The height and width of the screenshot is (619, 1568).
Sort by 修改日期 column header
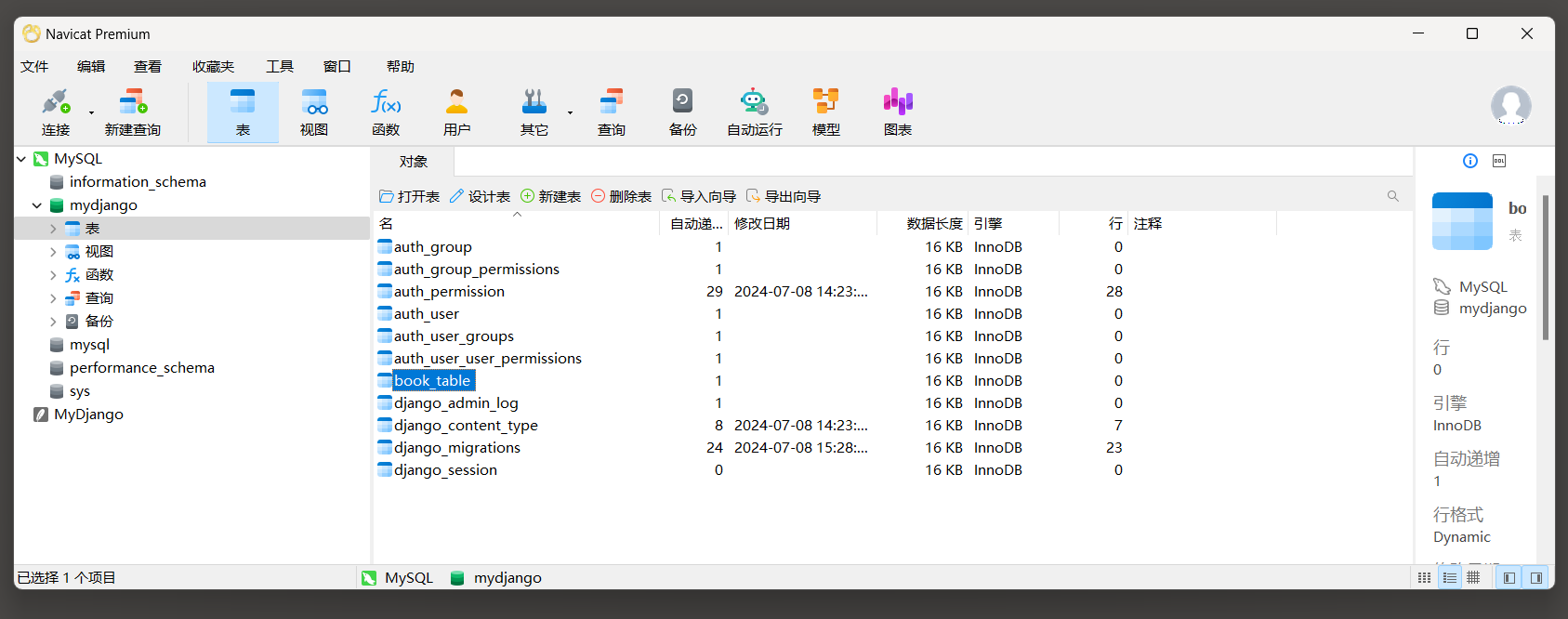click(x=803, y=224)
